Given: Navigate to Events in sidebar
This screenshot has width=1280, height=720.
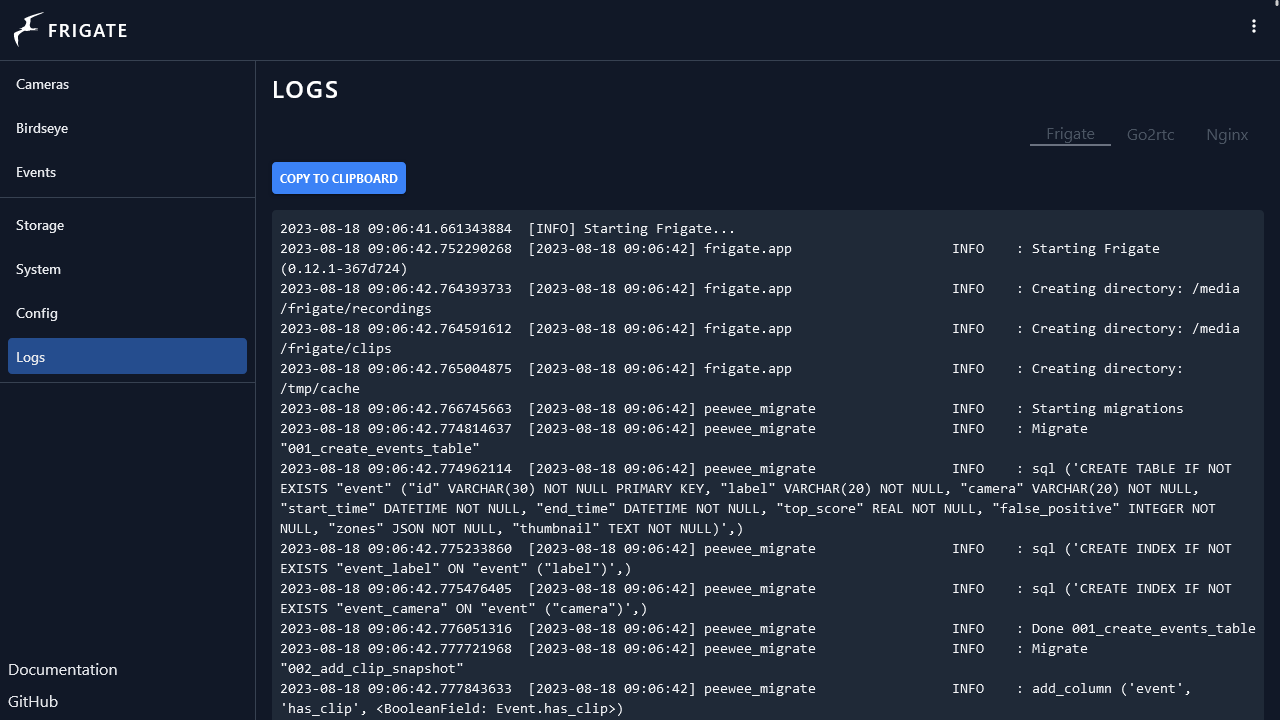Looking at the screenshot, I should coord(36,172).
